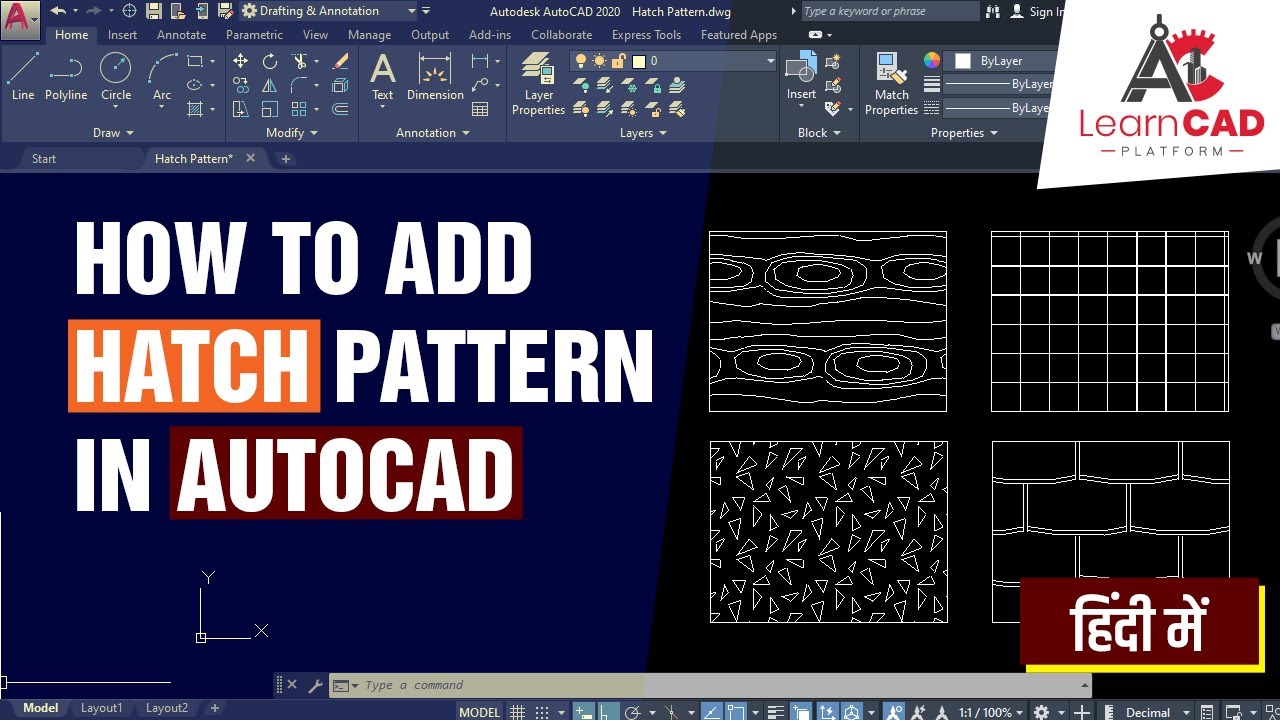Click the Scale tool icon
The width and height of the screenshot is (1280, 720).
coord(270,109)
